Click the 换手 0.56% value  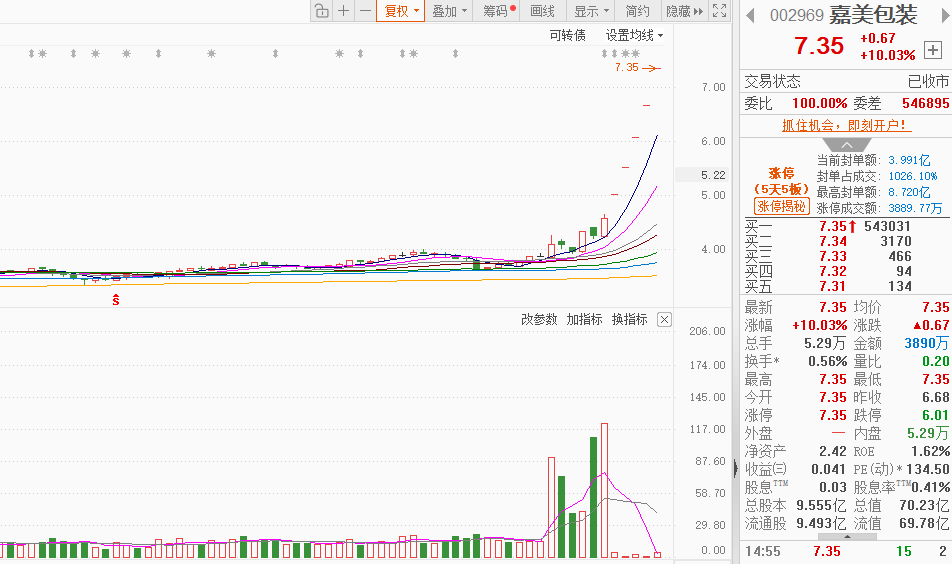828,361
